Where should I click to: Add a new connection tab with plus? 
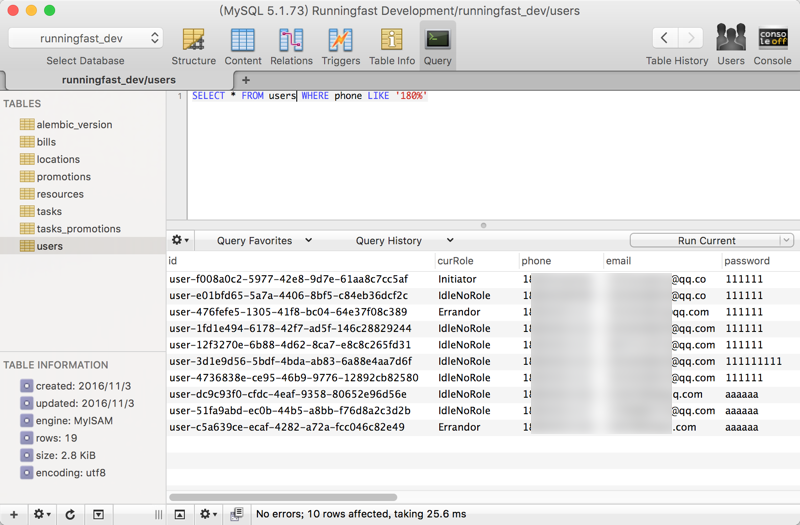coord(246,80)
